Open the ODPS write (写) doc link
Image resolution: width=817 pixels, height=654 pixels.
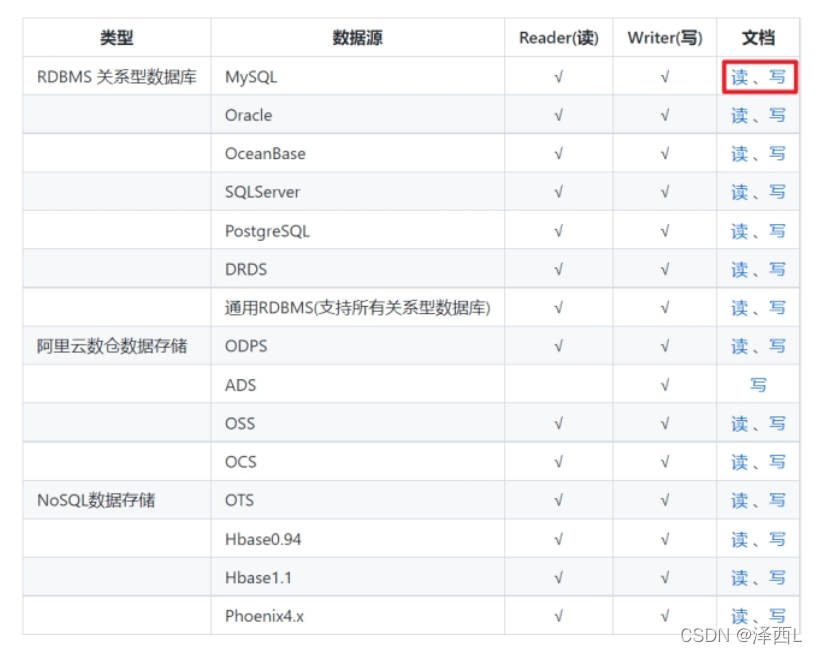point(777,346)
